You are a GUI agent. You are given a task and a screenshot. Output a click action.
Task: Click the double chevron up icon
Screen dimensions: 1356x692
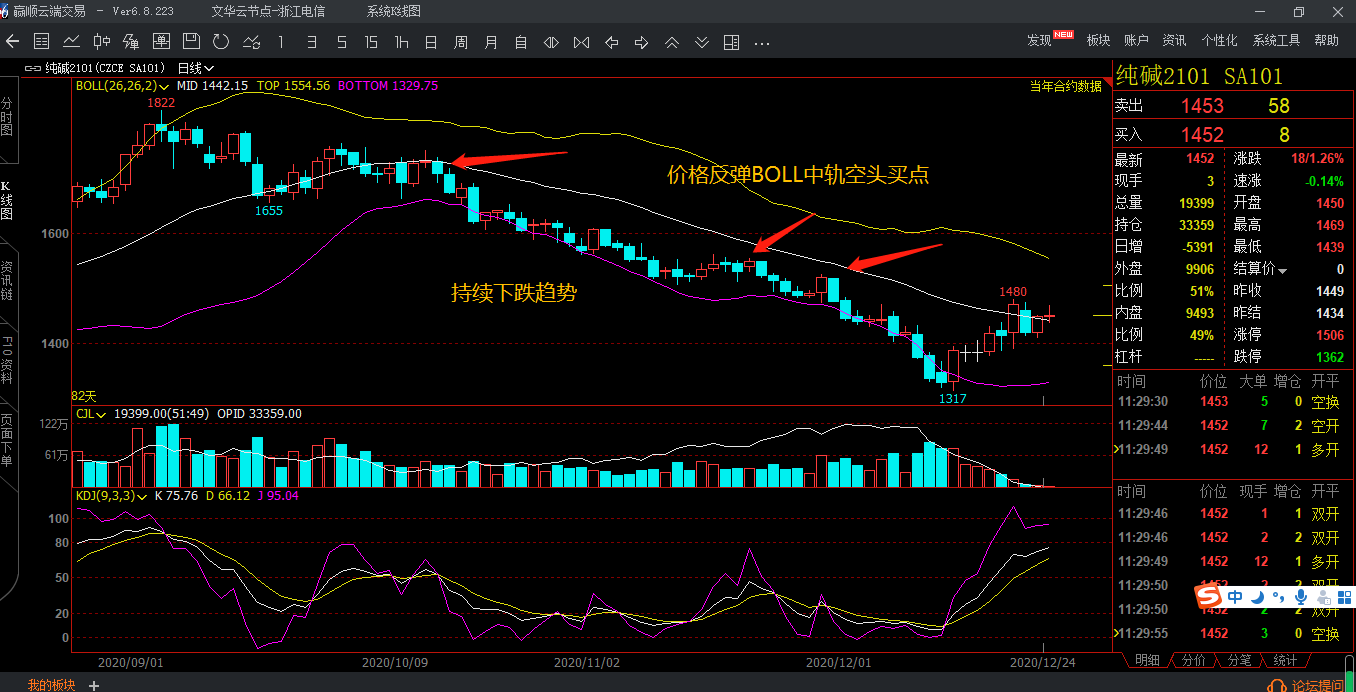click(x=672, y=42)
